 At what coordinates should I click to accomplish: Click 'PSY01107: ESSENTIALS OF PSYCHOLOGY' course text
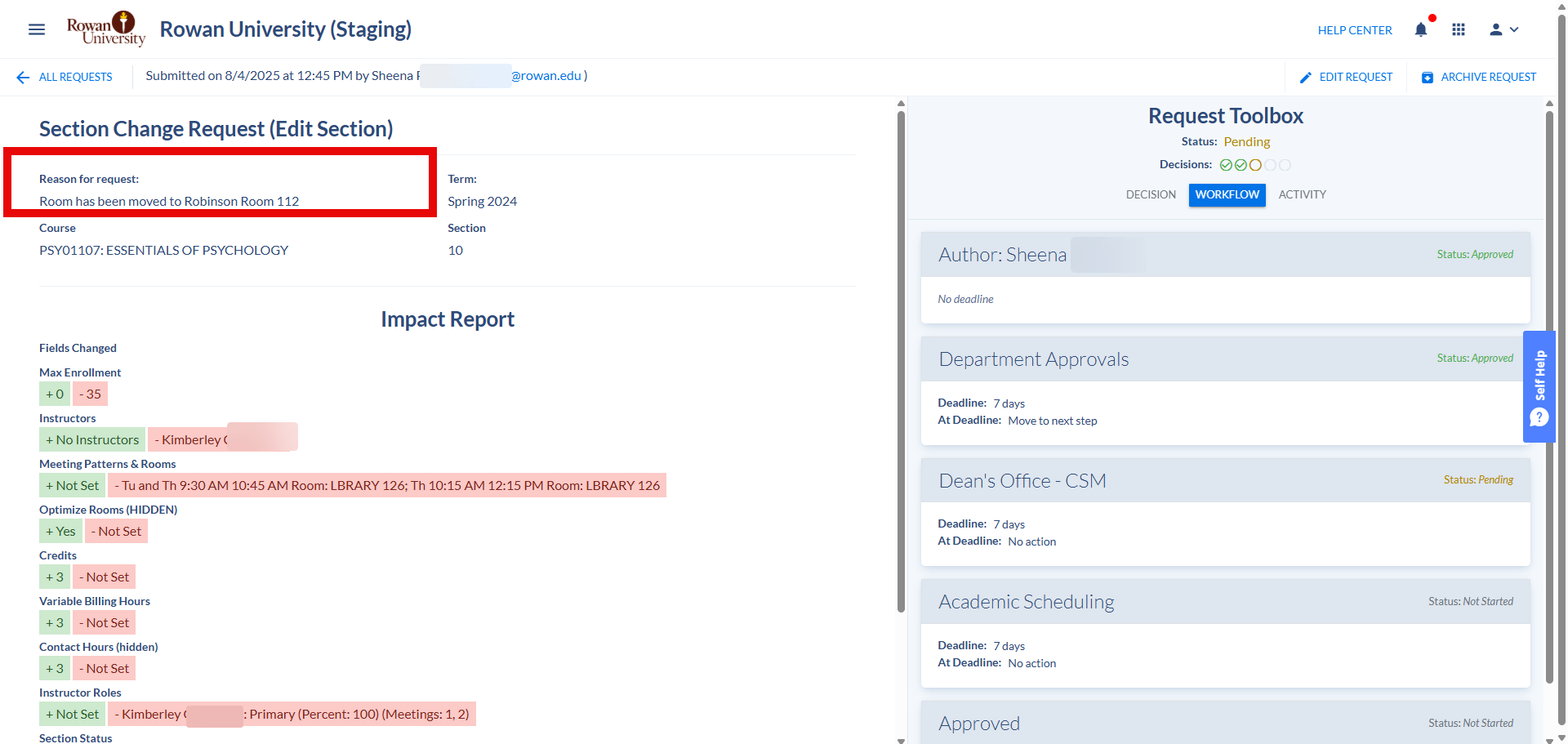[x=163, y=250]
